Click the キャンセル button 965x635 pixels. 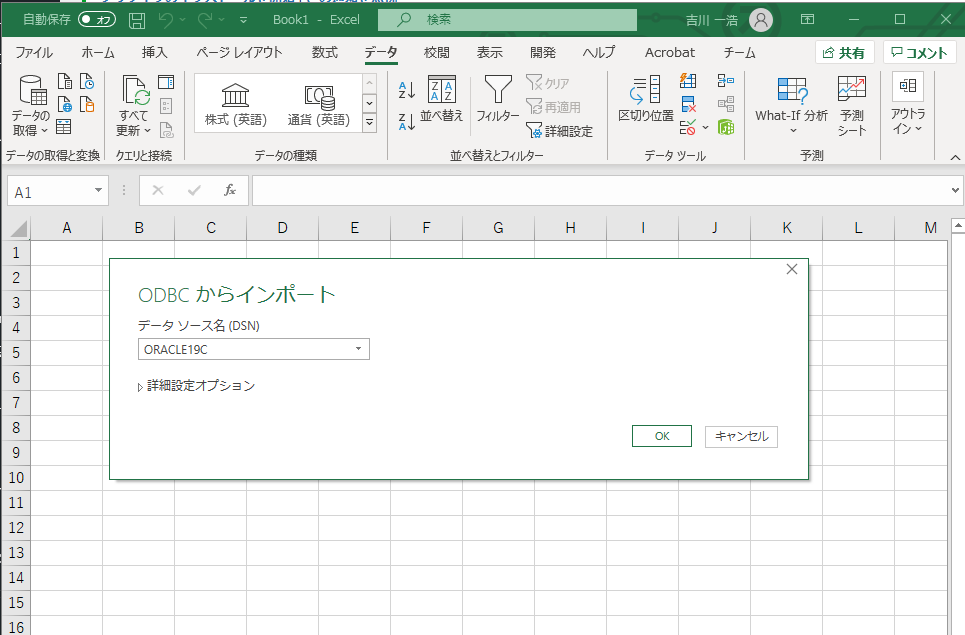(741, 436)
